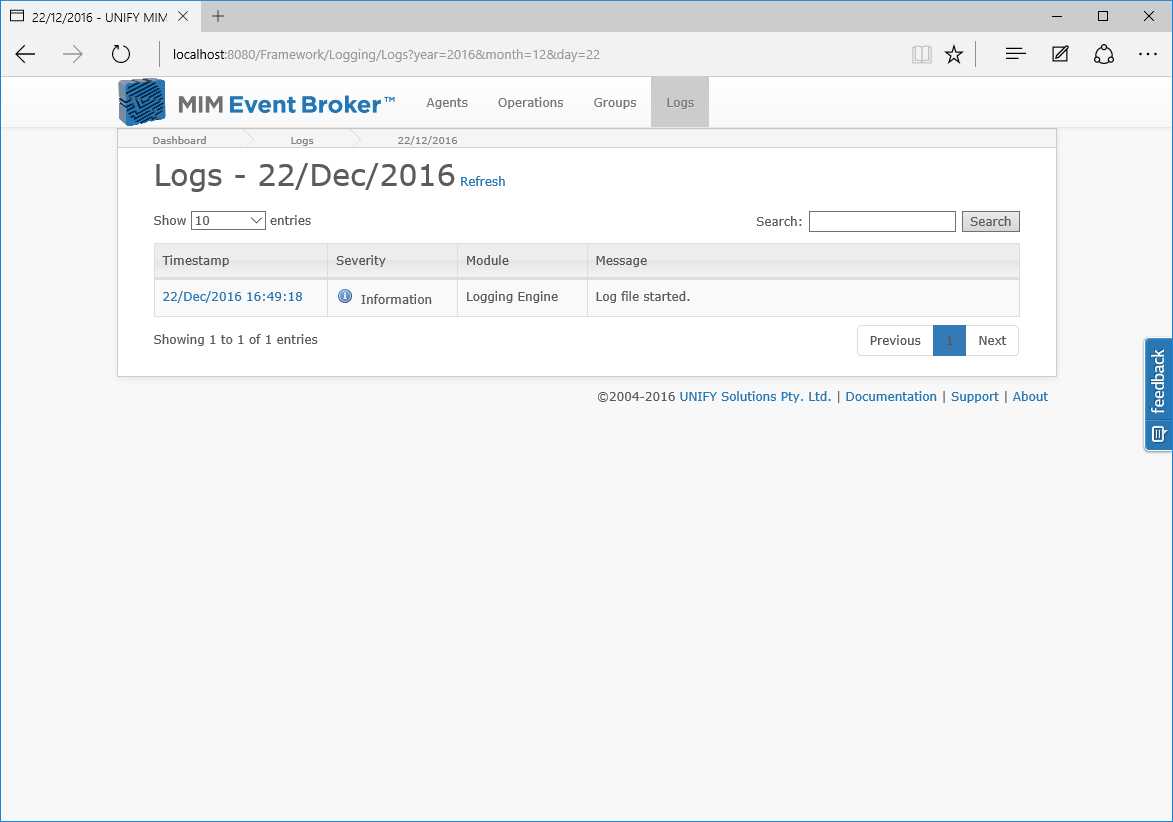
Task: Open log entry 22/Dec/2016 16:49:18
Action: (x=233, y=296)
